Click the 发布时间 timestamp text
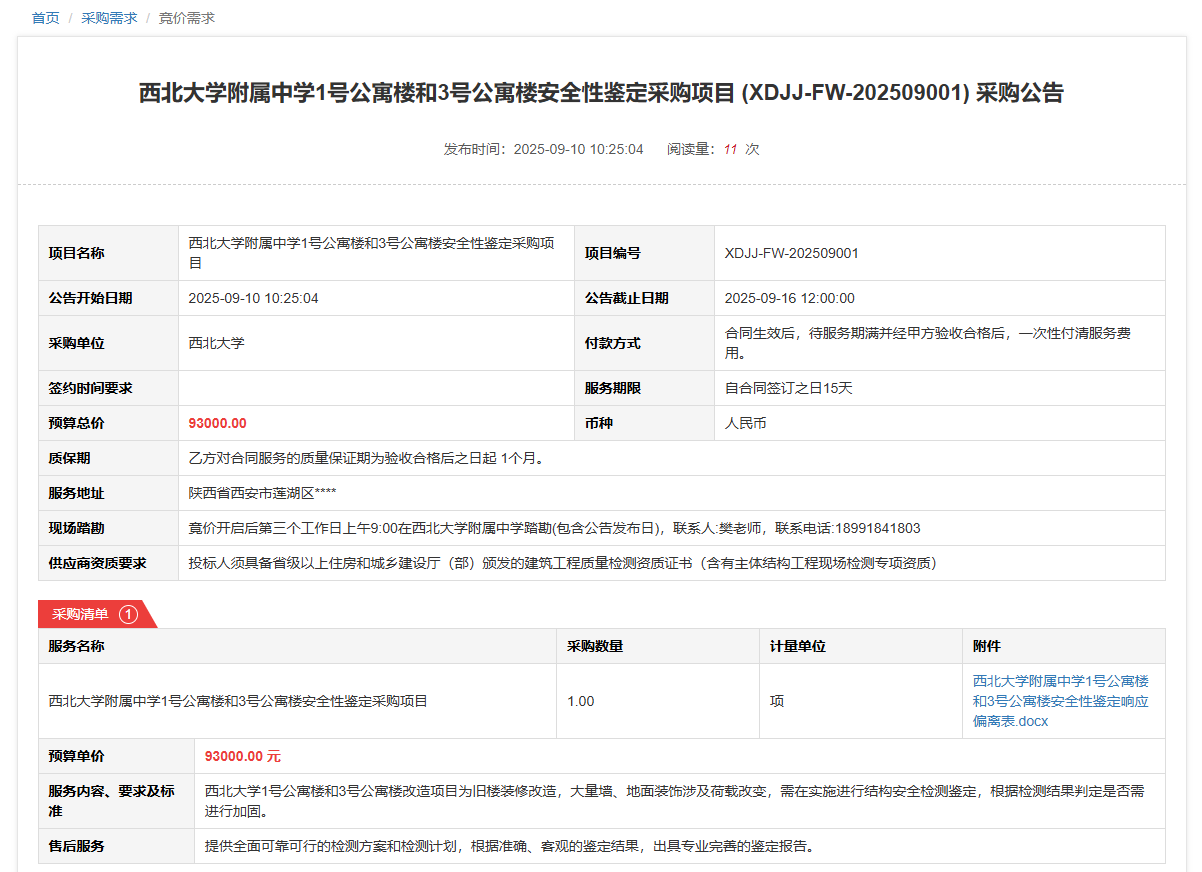Viewport: 1202px width, 872px height. click(x=544, y=149)
